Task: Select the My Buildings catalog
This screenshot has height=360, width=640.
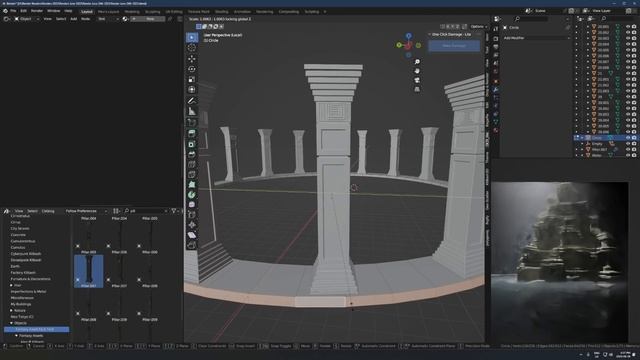Action: pyautogui.click(x=21, y=304)
